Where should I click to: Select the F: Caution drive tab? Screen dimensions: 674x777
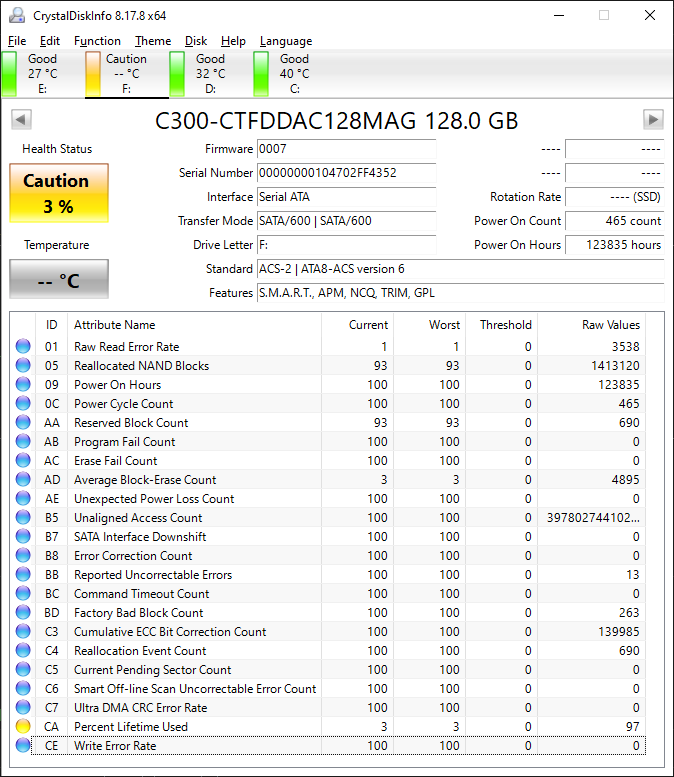pos(126,73)
